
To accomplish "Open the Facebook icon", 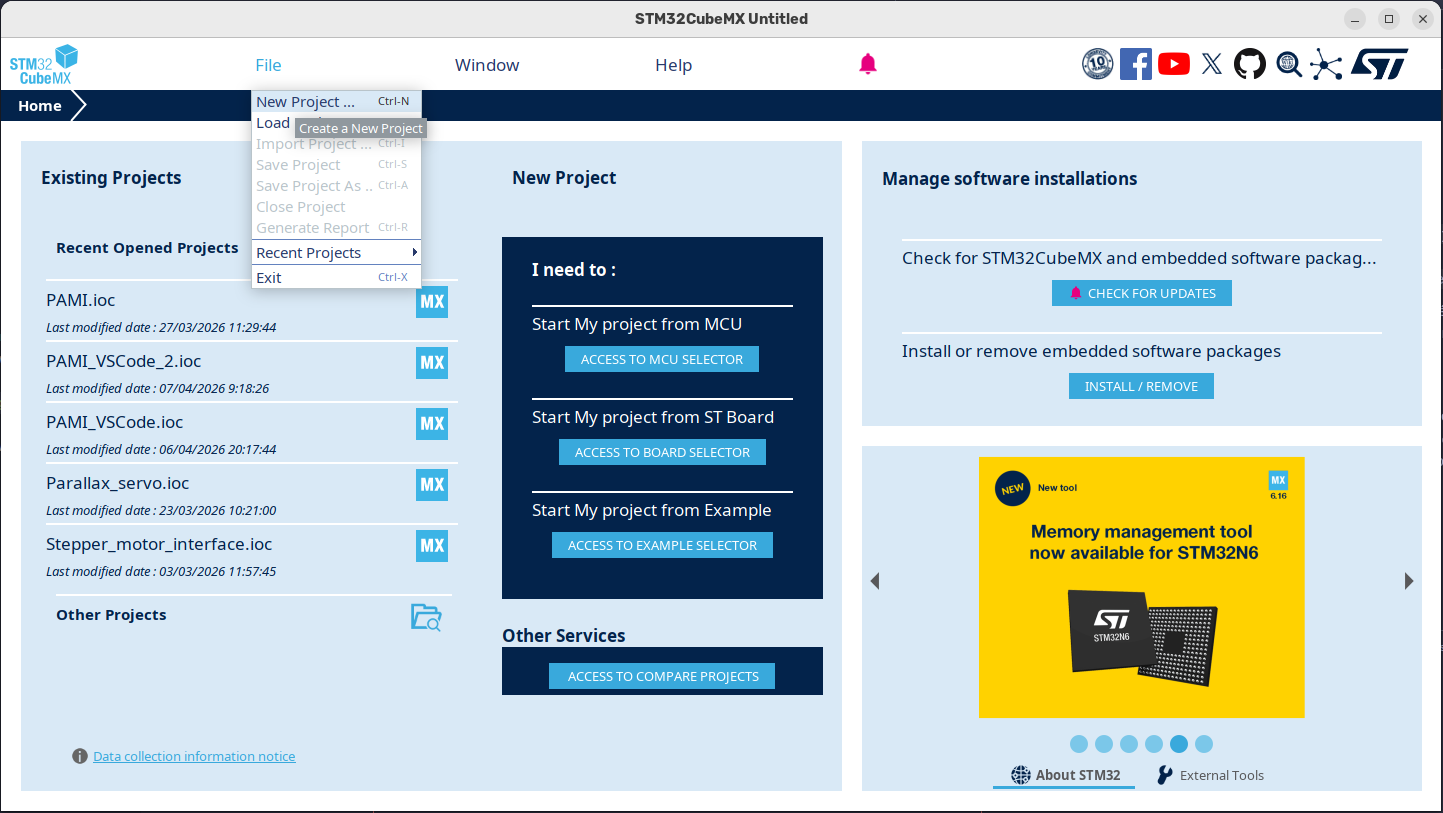I will pyautogui.click(x=1135, y=64).
